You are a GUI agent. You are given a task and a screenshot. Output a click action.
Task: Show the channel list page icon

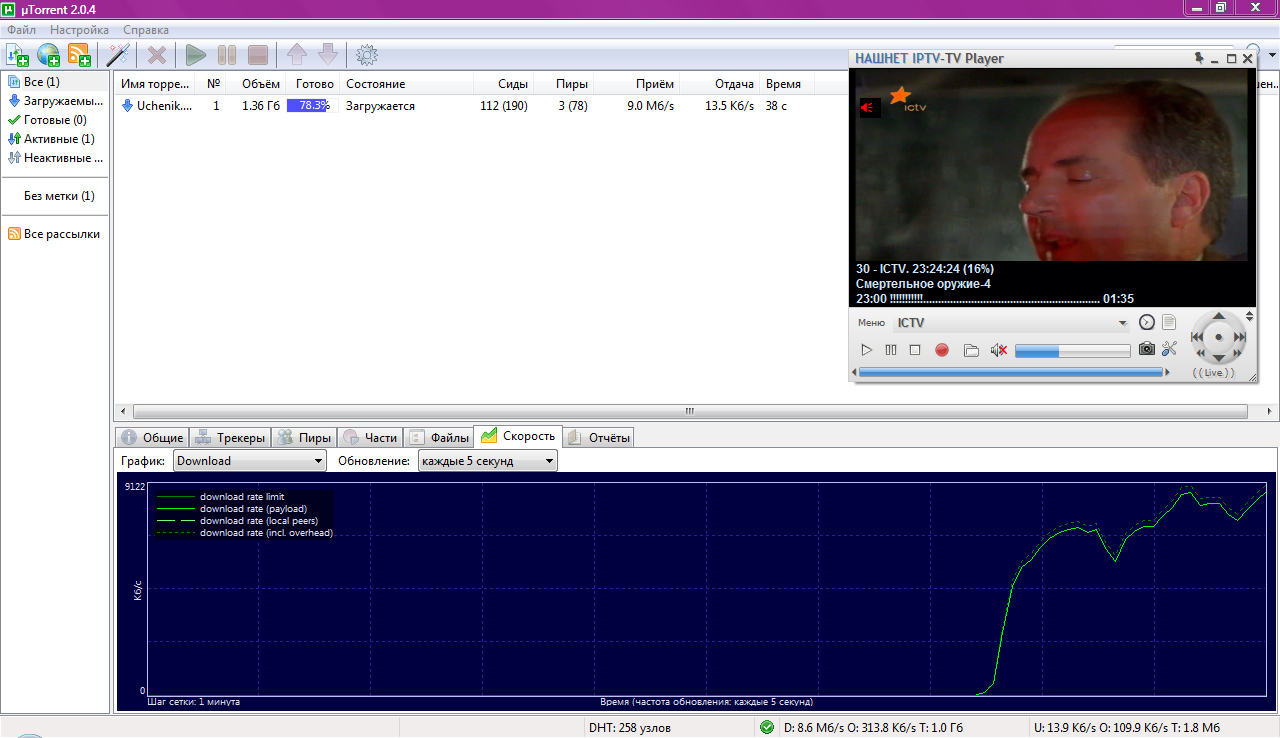(x=1168, y=322)
